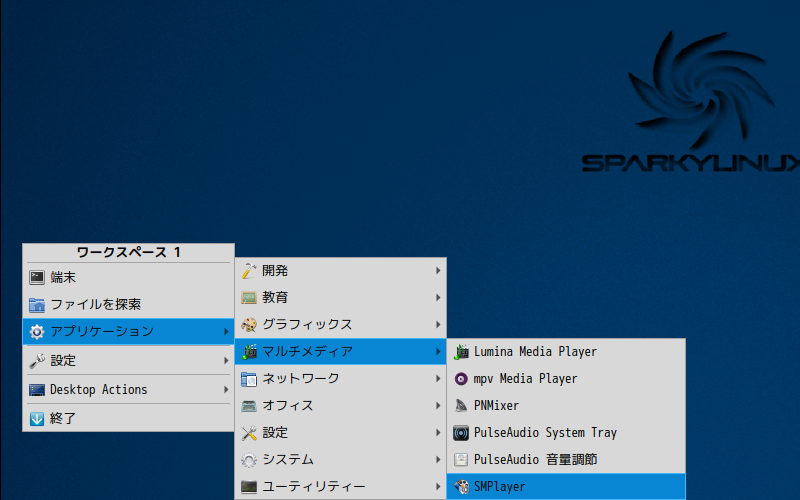
Task: Expand the Desktop Actions submenu arrow
Action: (x=226, y=390)
